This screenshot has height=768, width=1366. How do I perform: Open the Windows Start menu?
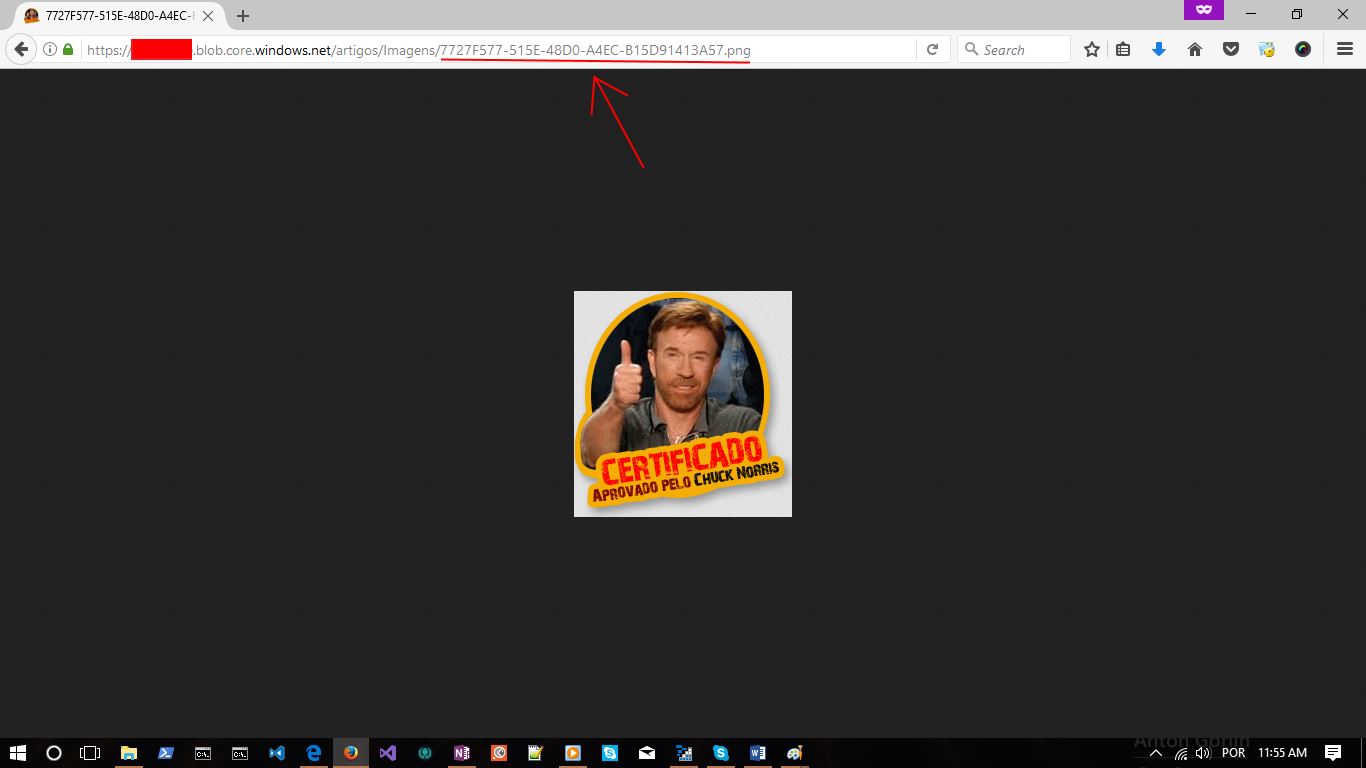[17, 753]
